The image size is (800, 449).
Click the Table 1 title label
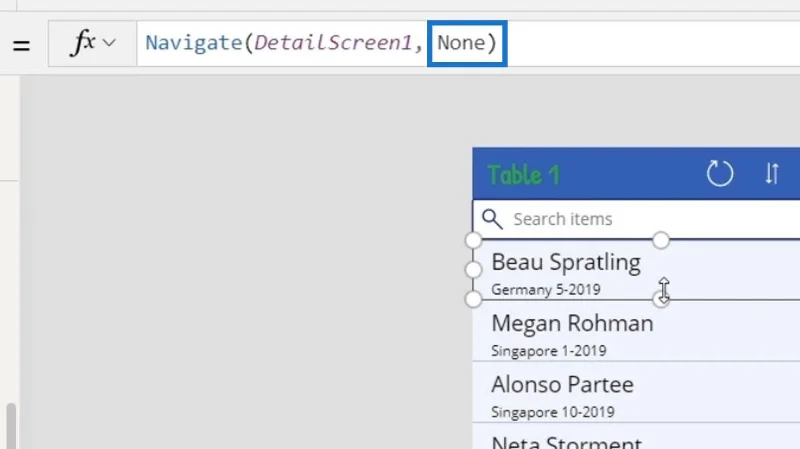click(523, 175)
